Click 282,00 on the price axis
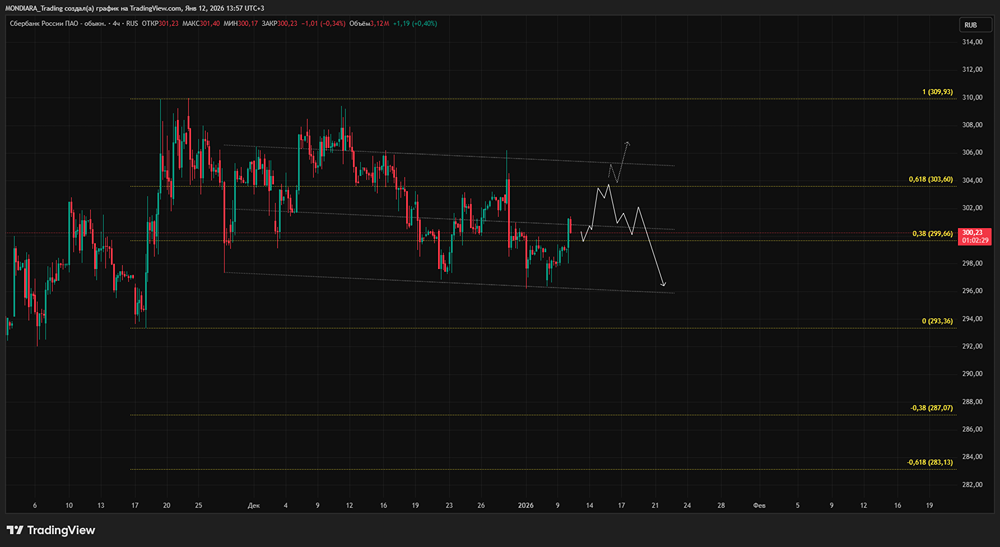The width and height of the screenshot is (1000, 547). 972,485
